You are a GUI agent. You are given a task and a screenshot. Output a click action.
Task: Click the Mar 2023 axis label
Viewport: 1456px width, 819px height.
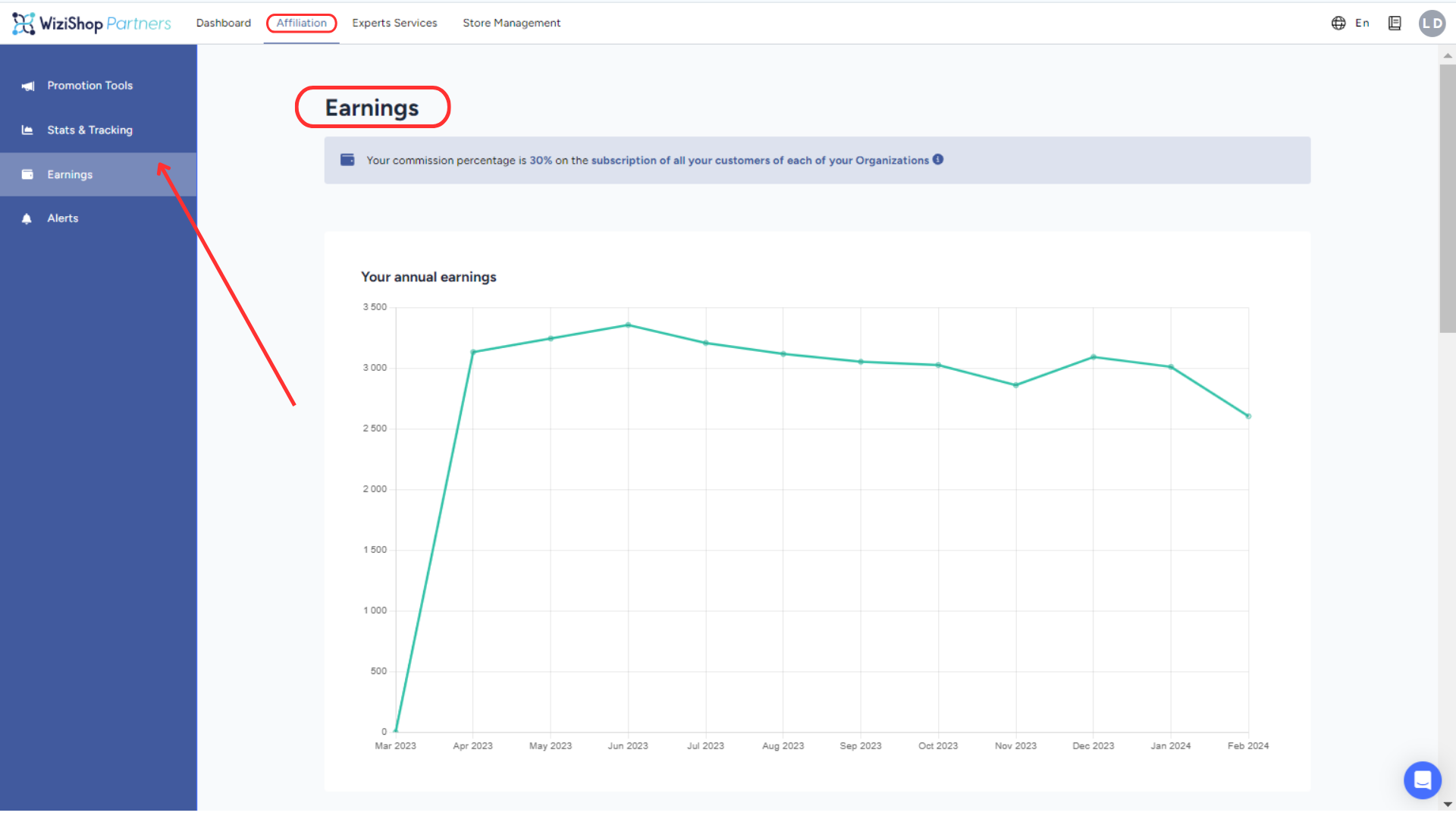point(395,746)
